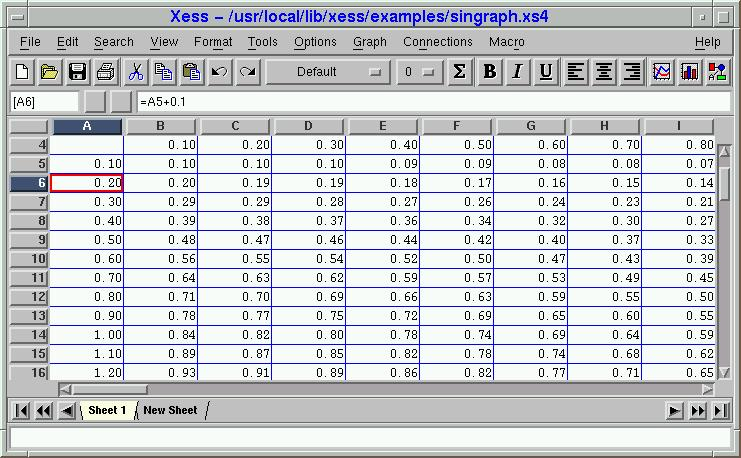Open the Options menu

[x=315, y=42]
